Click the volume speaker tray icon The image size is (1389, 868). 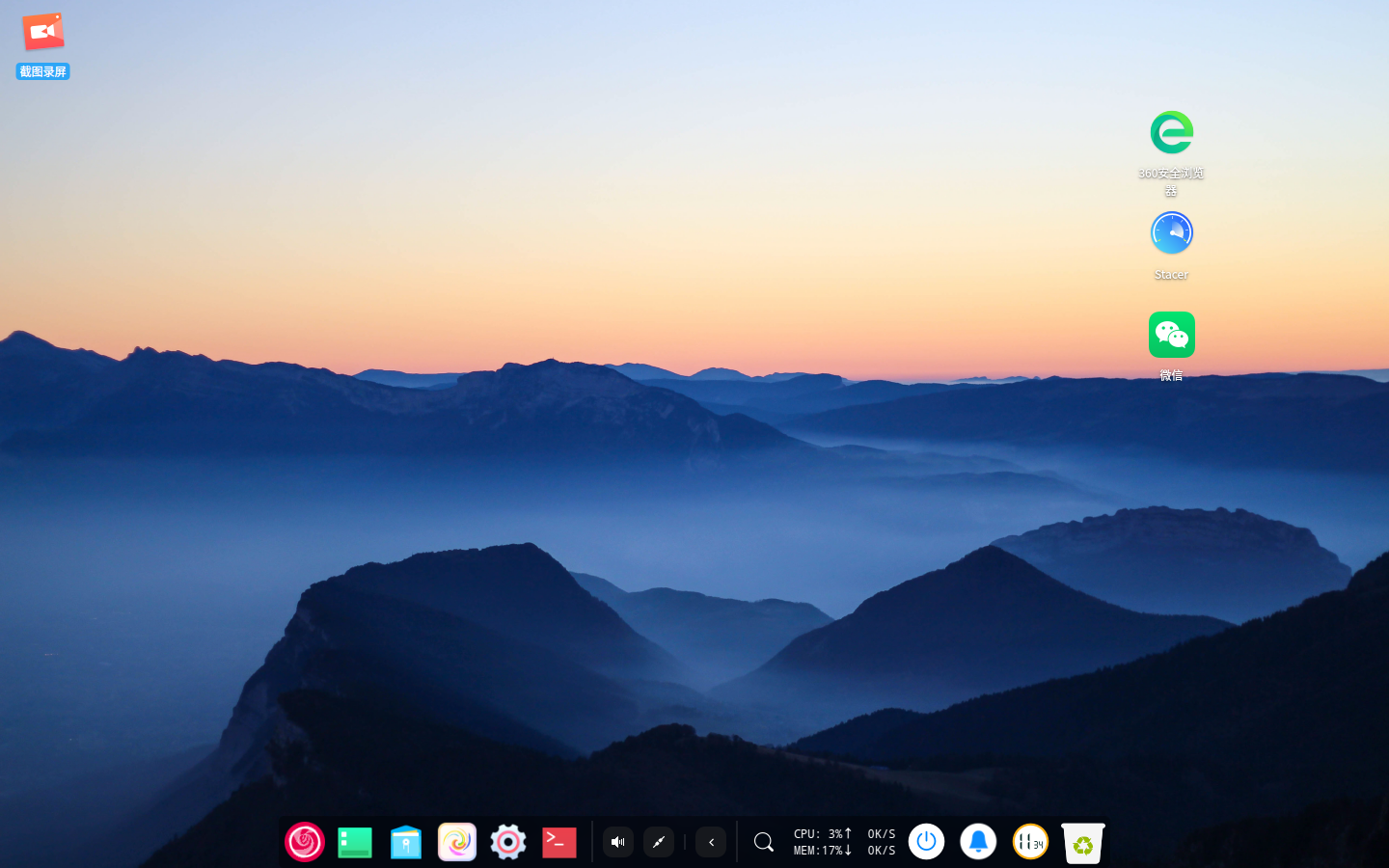tap(618, 842)
